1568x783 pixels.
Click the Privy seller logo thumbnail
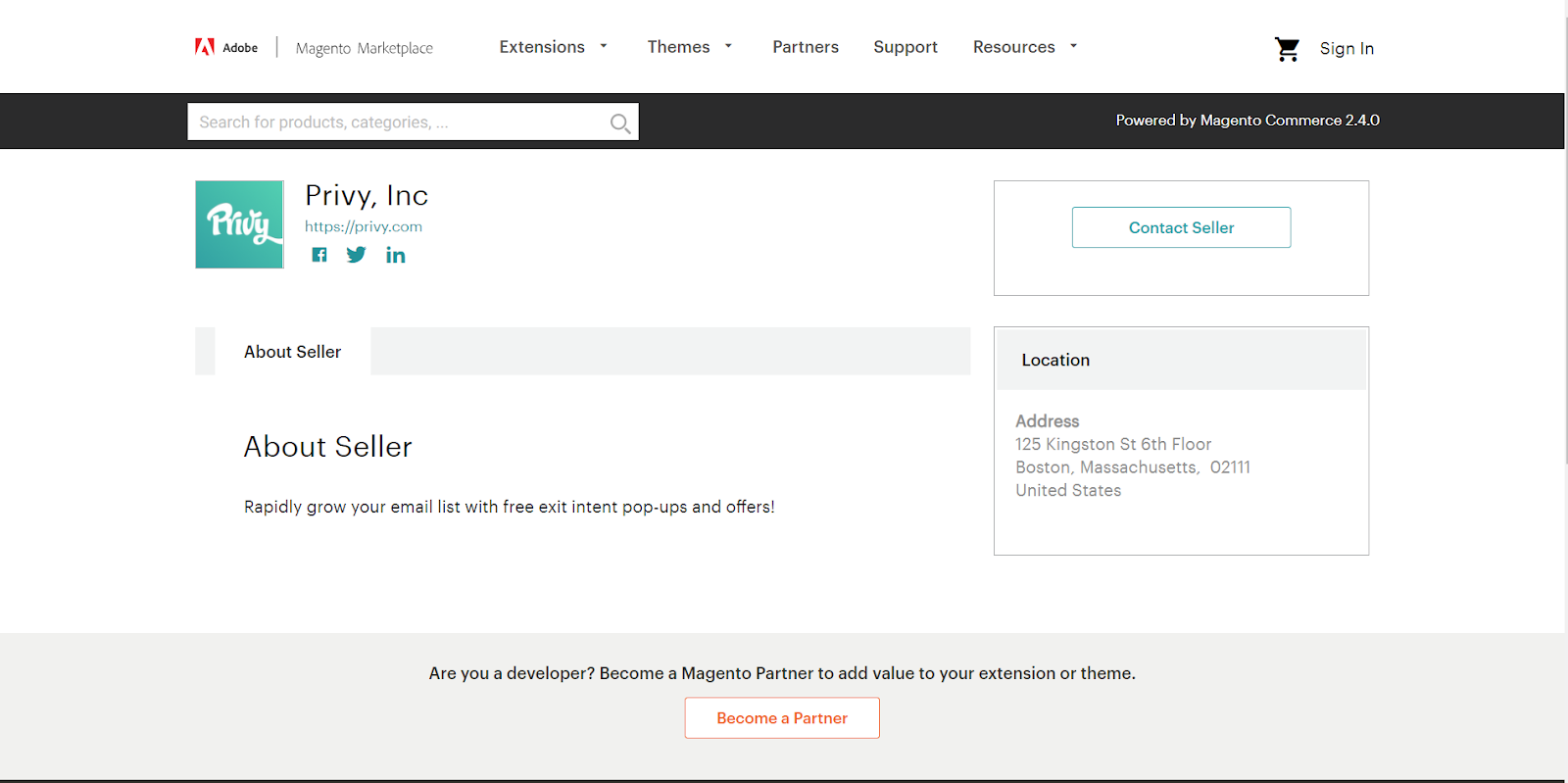(239, 224)
